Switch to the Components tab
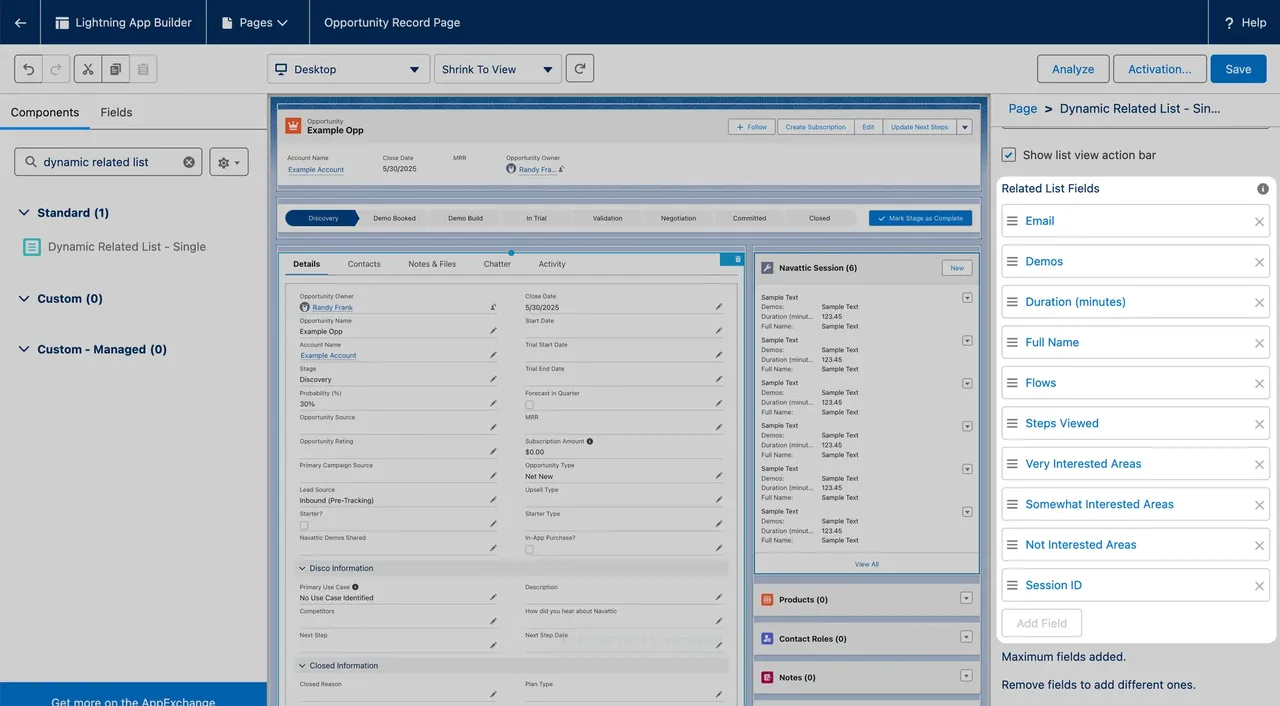The image size is (1280, 706). [x=45, y=112]
